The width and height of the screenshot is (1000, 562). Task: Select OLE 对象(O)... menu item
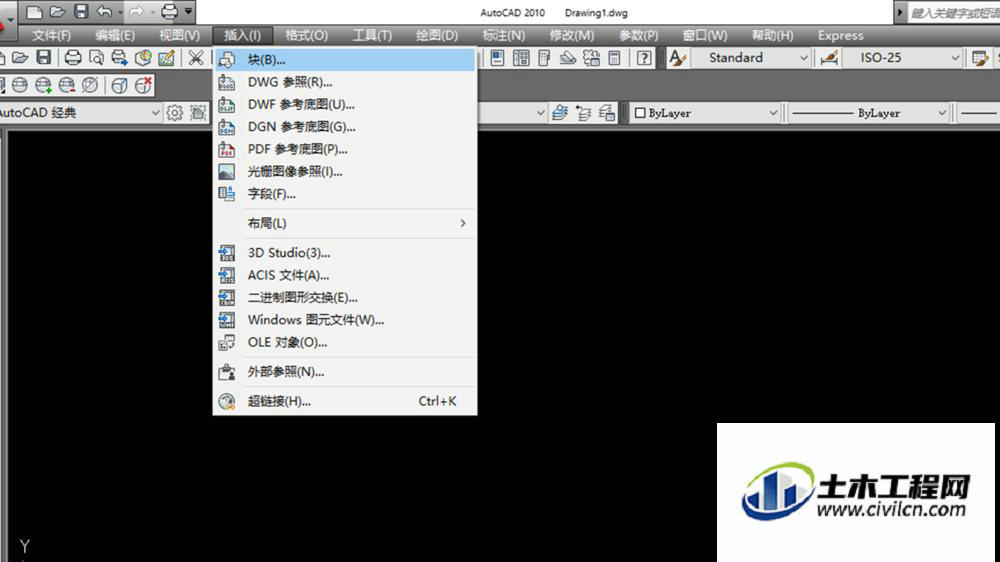[x=345, y=343]
